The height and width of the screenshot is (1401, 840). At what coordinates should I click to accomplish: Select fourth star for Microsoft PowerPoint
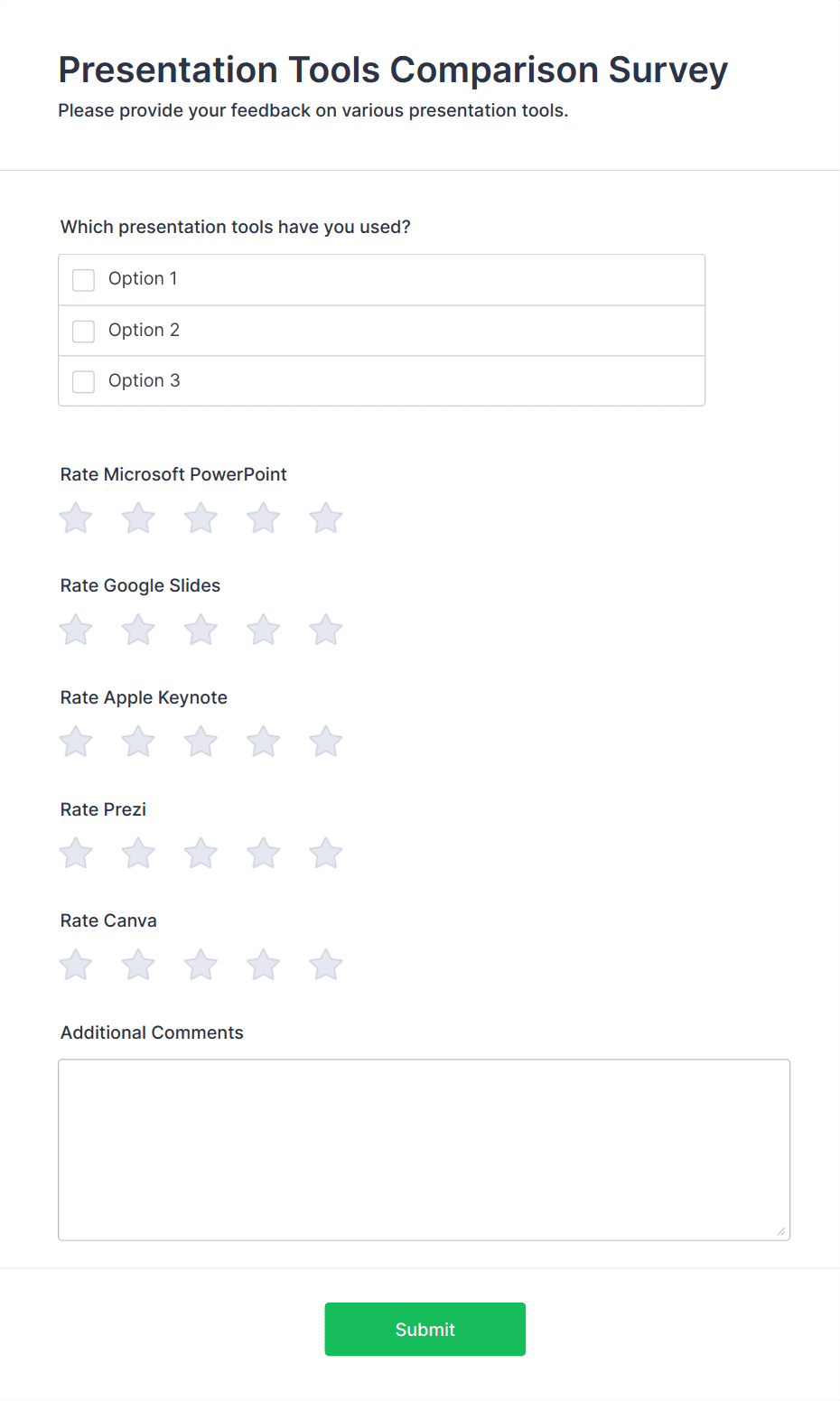[263, 518]
